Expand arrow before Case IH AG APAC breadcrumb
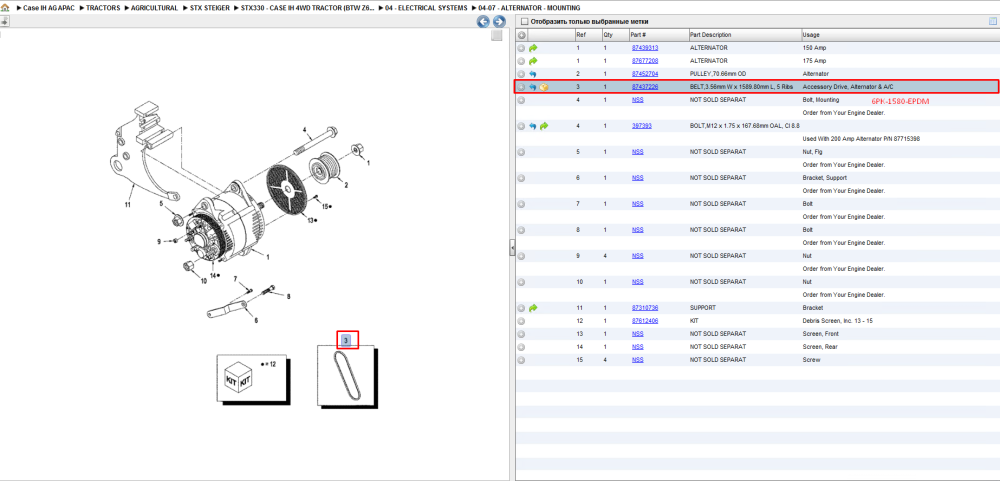 (x=19, y=8)
